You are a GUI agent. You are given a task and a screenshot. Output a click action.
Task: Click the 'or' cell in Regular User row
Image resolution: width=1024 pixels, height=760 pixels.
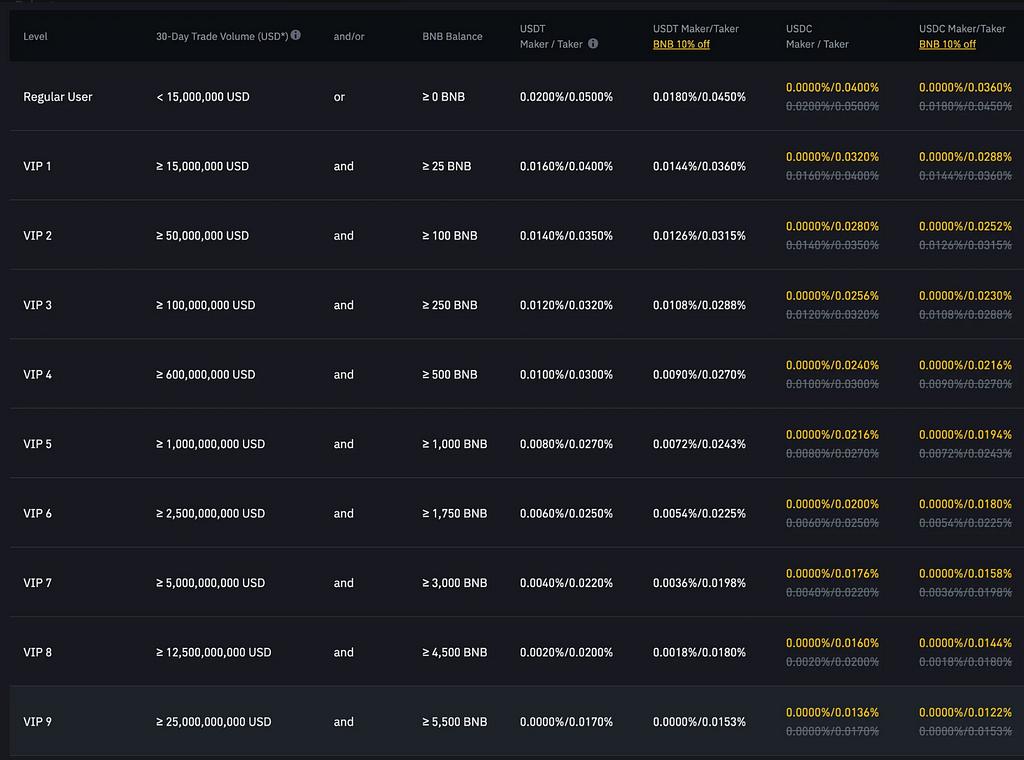tap(339, 97)
